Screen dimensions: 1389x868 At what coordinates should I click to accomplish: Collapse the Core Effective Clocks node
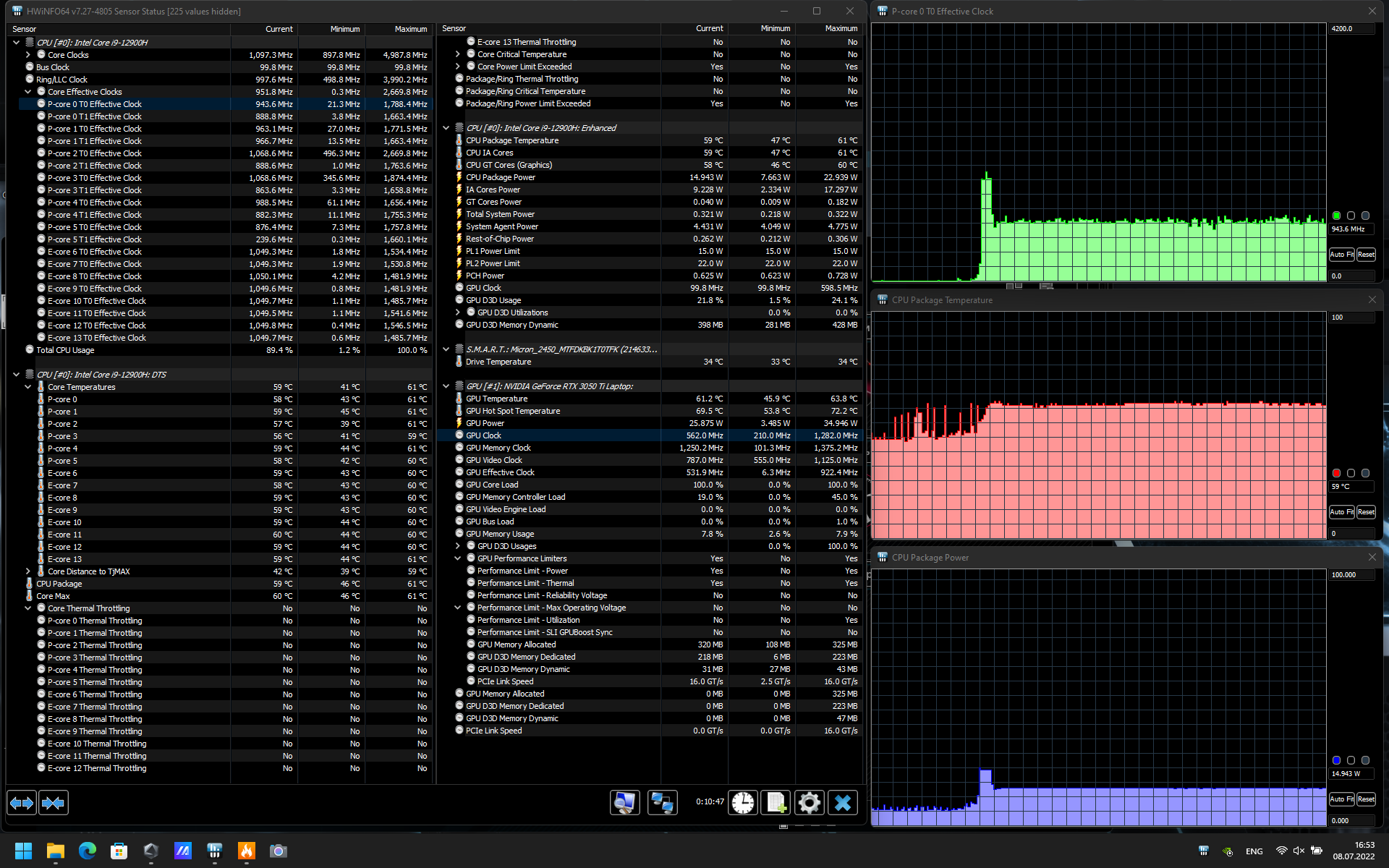[x=28, y=92]
